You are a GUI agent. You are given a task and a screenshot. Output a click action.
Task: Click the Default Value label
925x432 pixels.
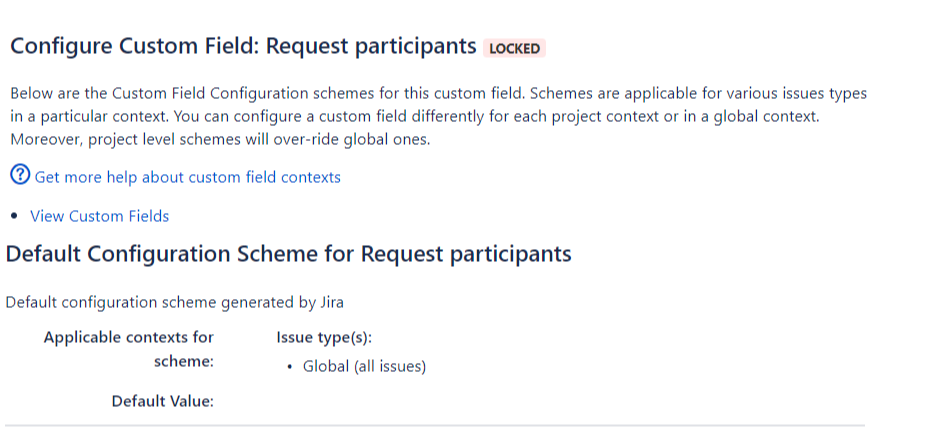click(x=163, y=401)
